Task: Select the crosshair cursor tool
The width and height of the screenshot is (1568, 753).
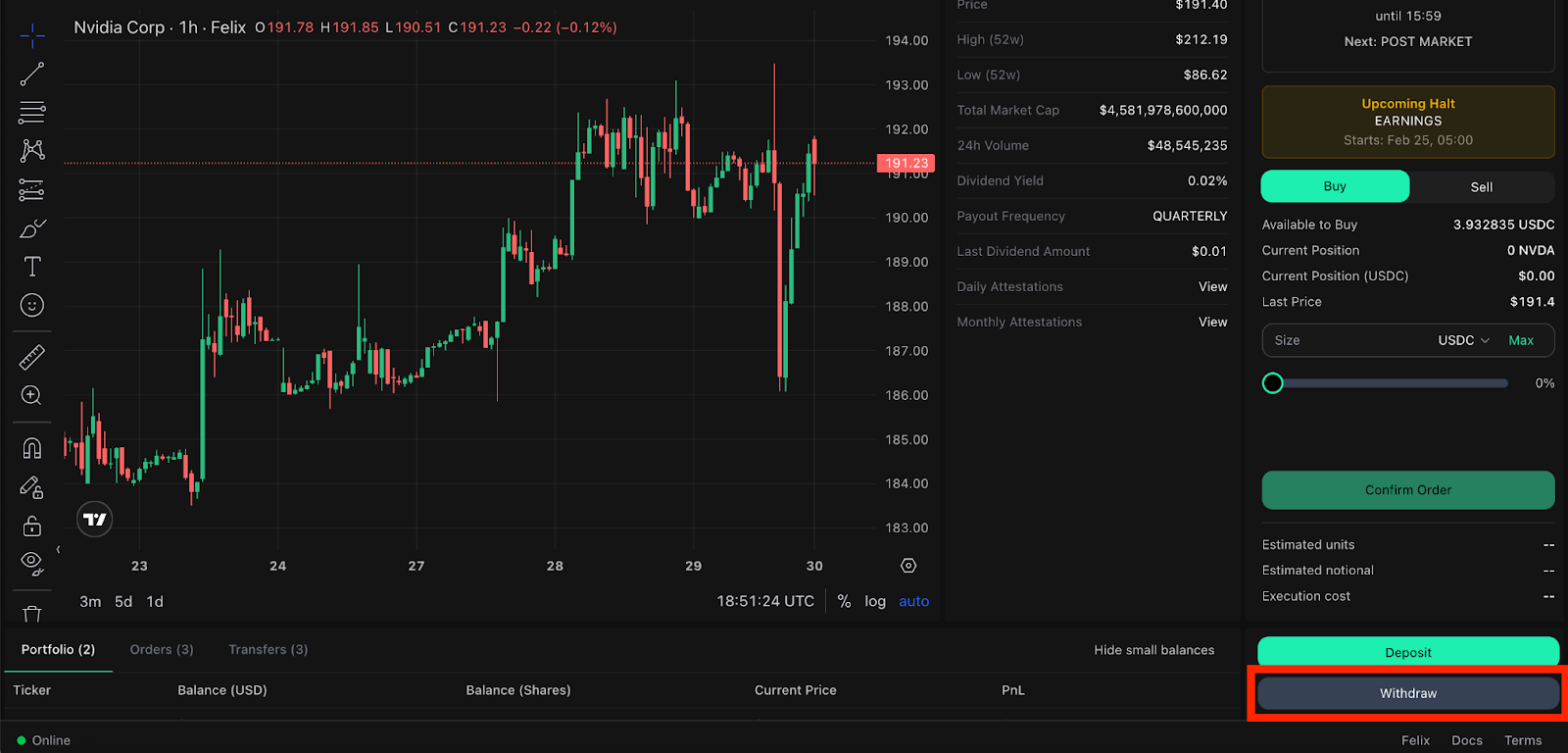Action: (32, 36)
